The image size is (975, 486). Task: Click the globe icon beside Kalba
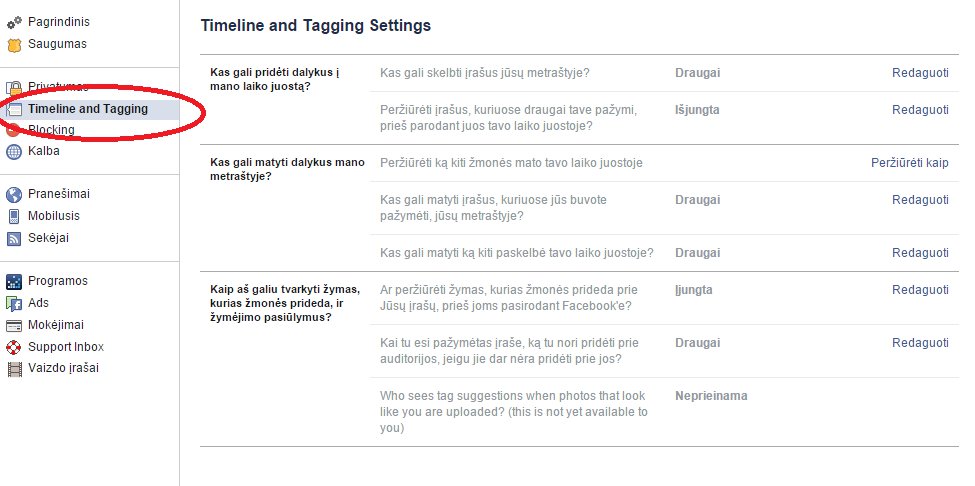point(14,152)
